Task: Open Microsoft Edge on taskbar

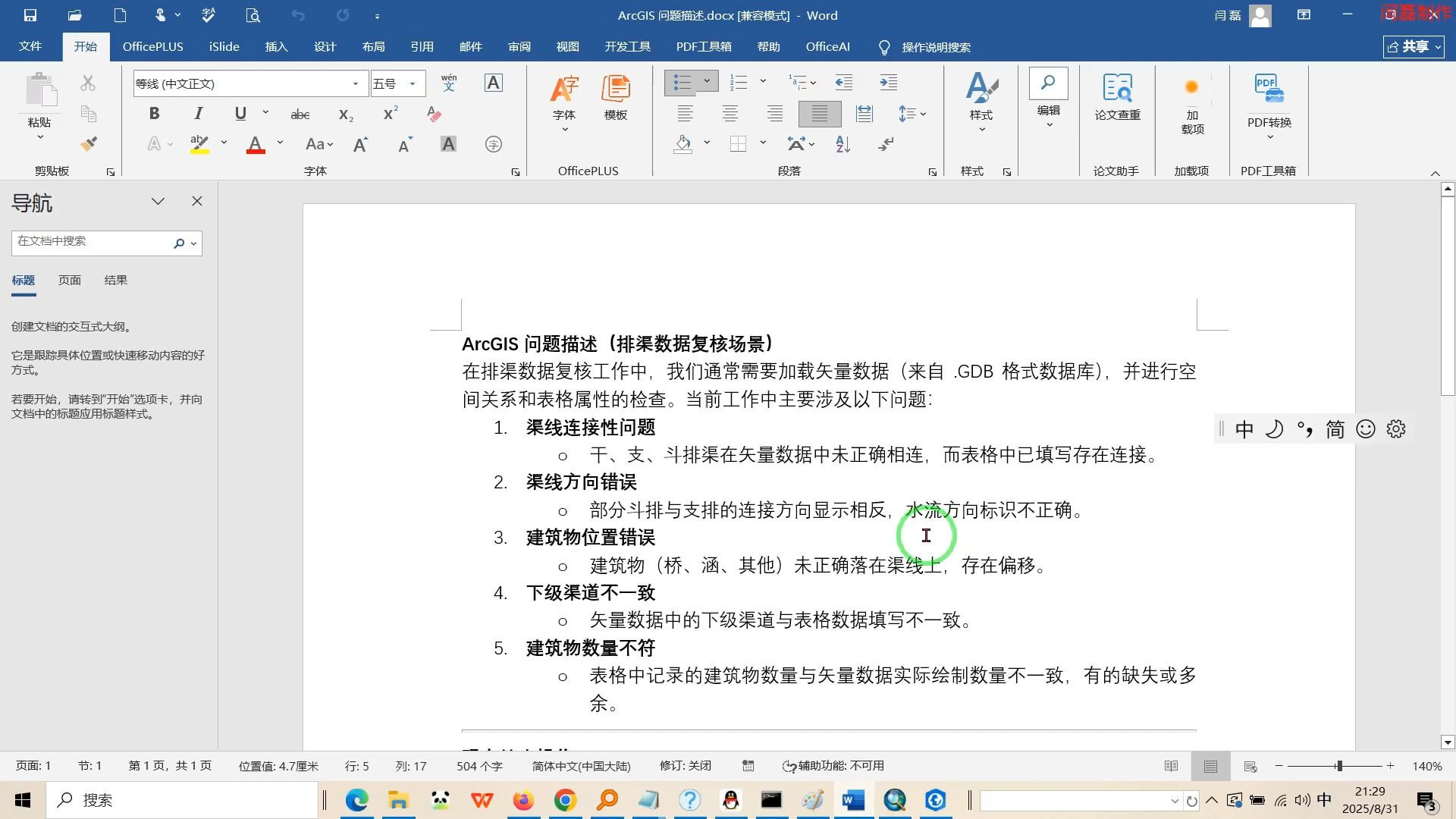Action: coord(356,800)
